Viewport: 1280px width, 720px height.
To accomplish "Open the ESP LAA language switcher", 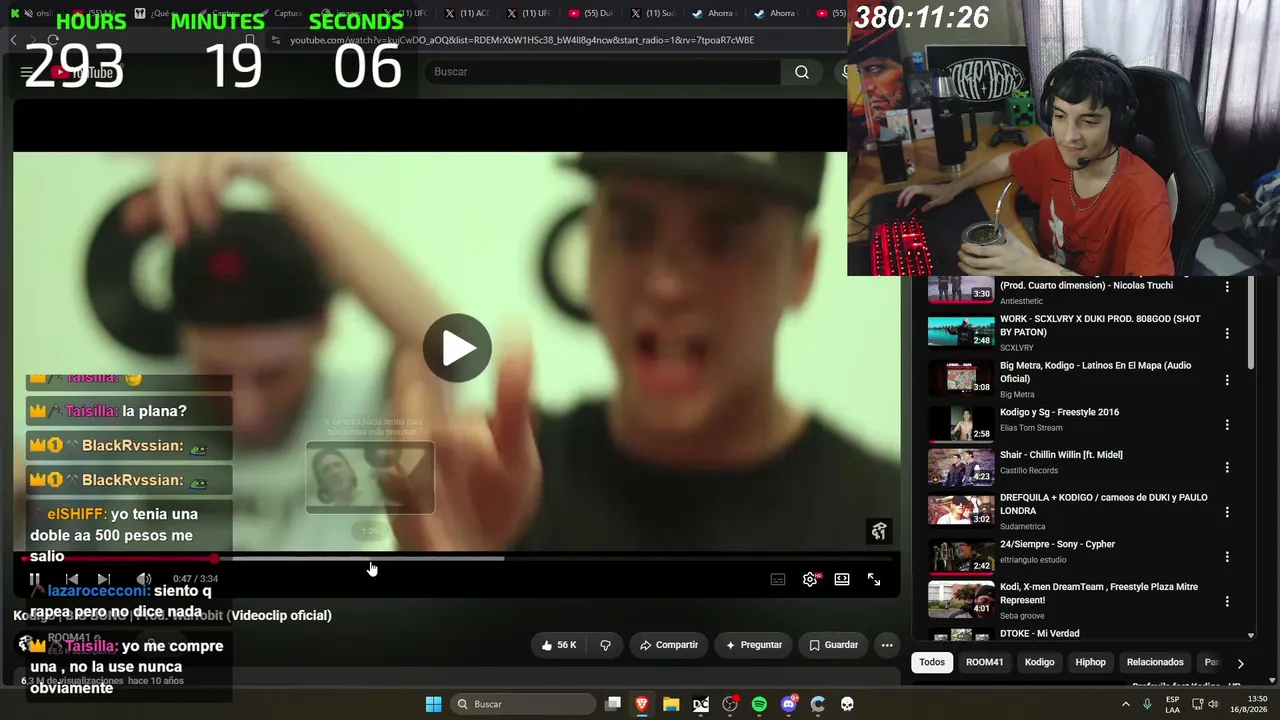I will (x=1173, y=704).
